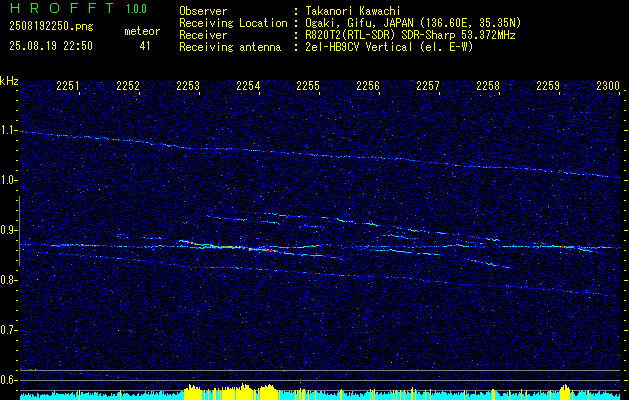Screen dimensions: 629x400
Task: Click the 0.8 frequency axis label
Action: [8, 280]
